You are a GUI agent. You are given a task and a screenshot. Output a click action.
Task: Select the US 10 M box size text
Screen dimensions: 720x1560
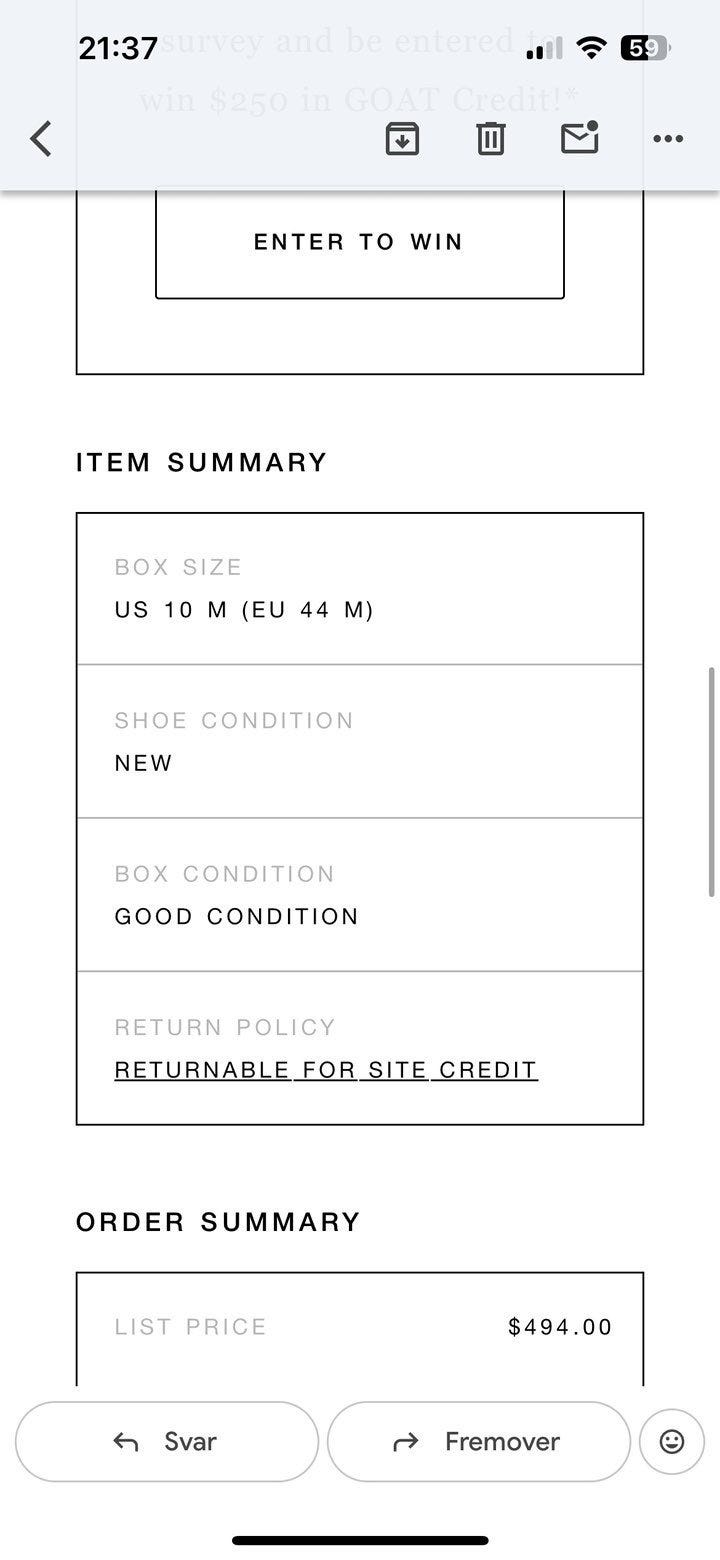pos(244,610)
